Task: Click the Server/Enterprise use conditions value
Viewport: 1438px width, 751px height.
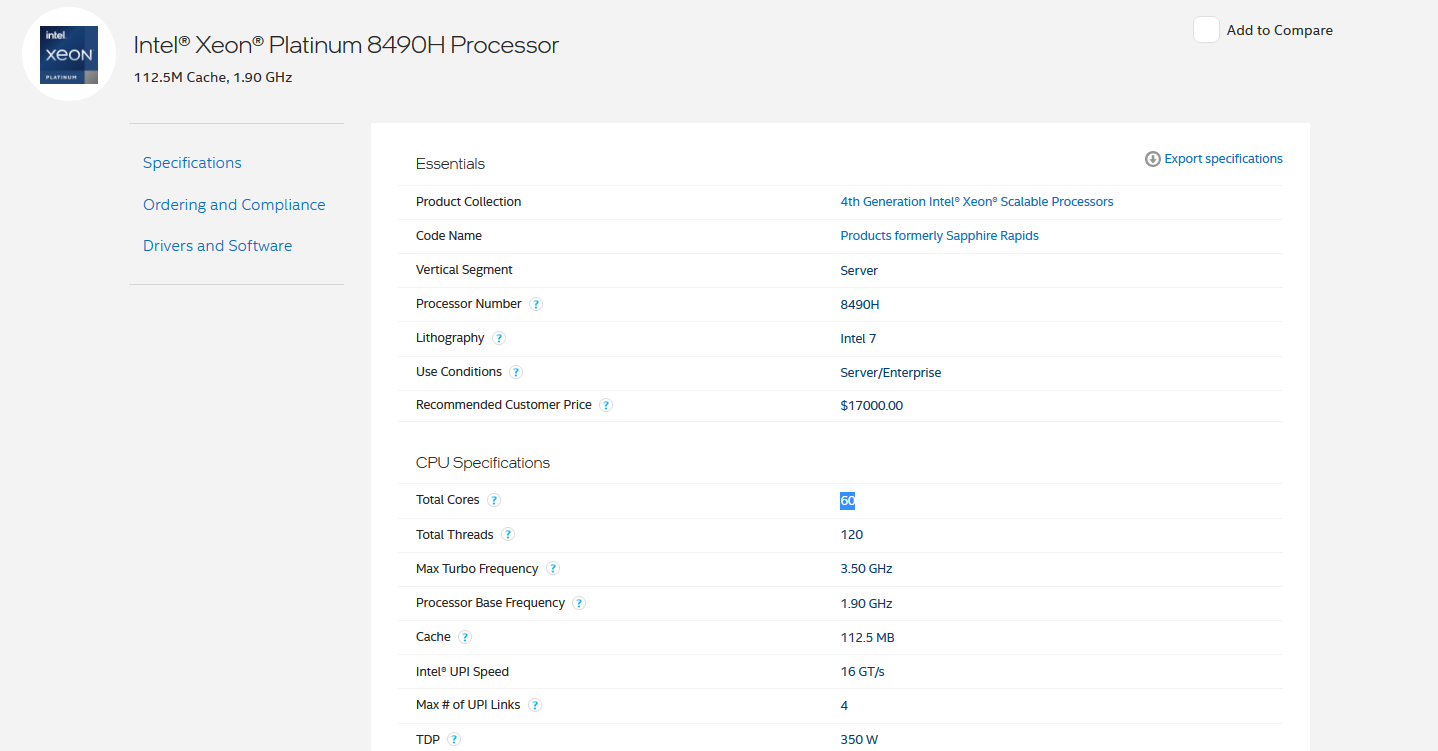Action: [890, 373]
